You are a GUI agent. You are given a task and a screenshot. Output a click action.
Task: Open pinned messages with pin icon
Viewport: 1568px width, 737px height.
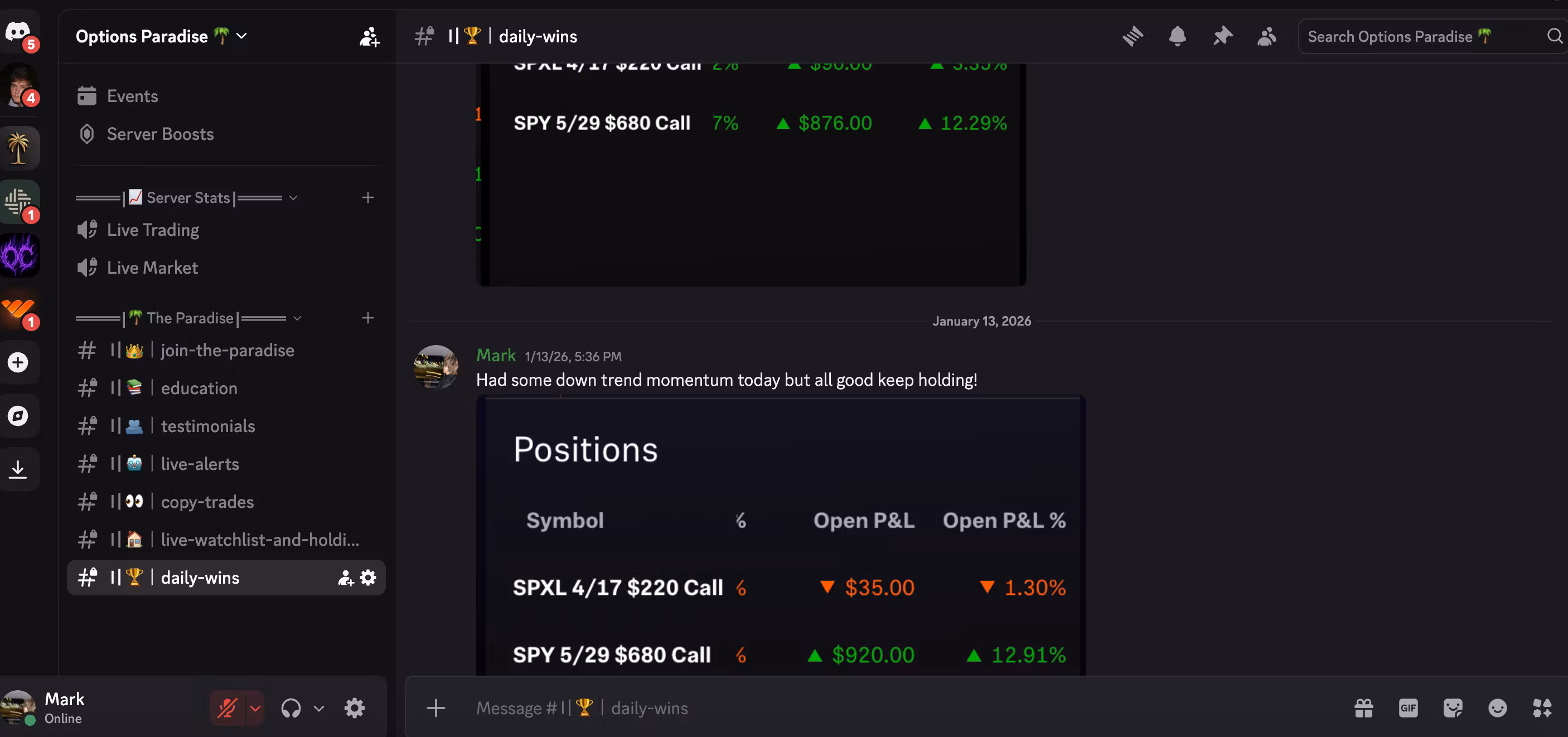tap(1222, 36)
